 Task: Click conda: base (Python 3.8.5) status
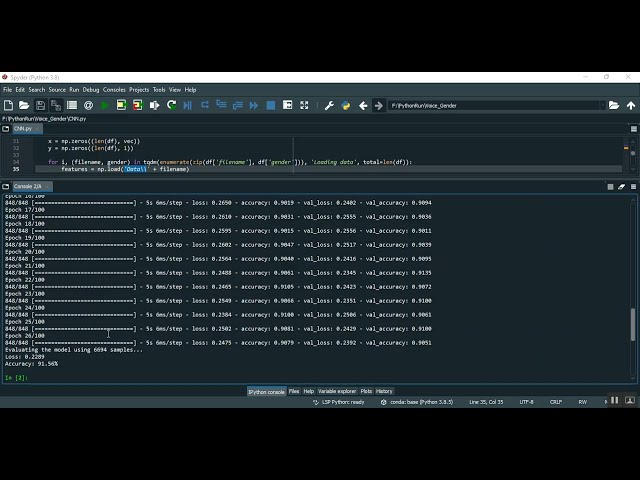417,402
